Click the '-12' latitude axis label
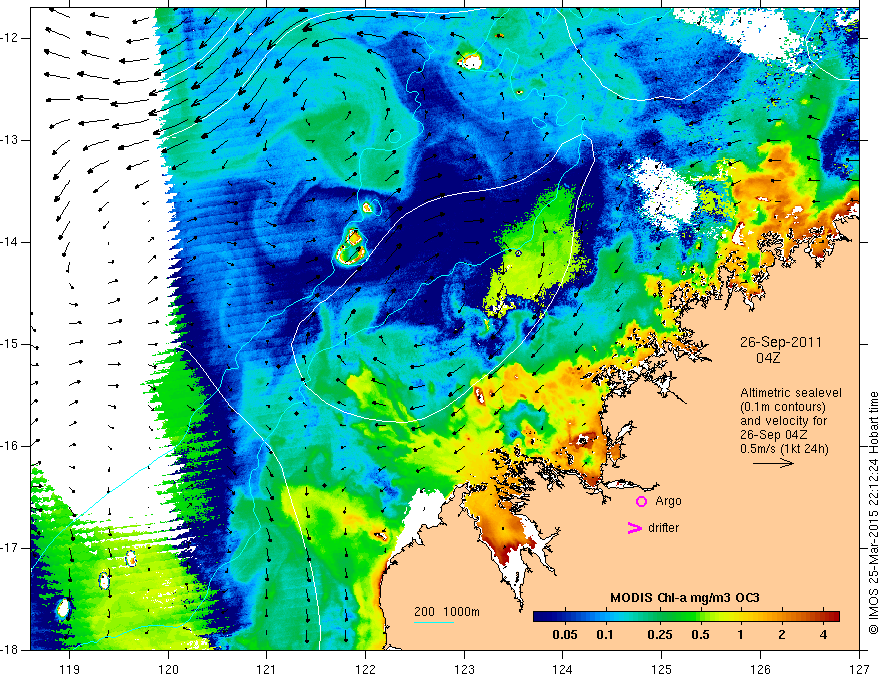880x680 pixels. pos(11,38)
